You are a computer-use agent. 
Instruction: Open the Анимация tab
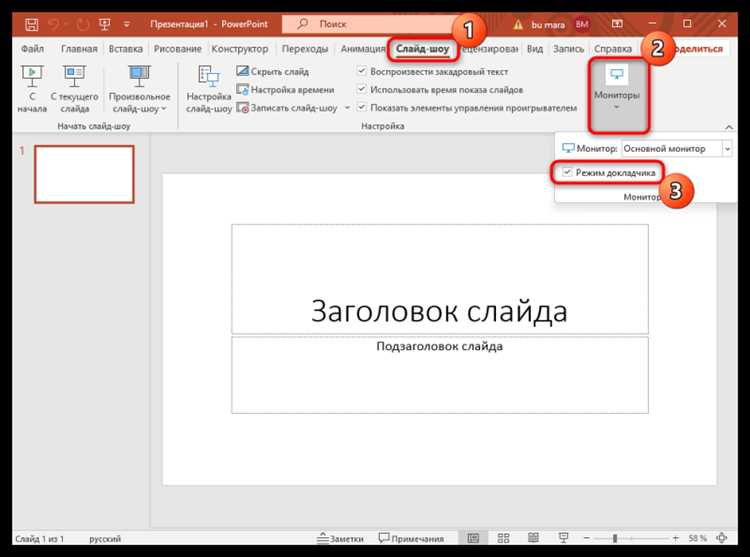(x=363, y=49)
